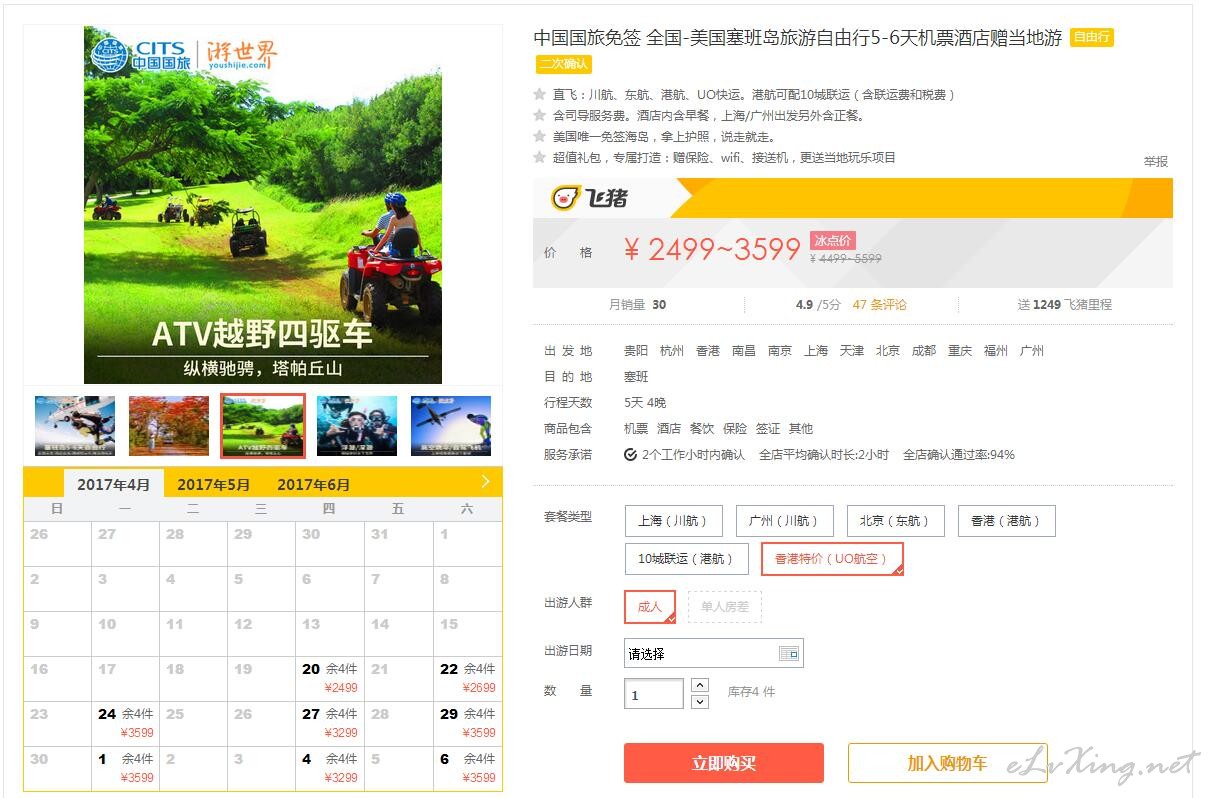Switch calendar to 2017年4月
This screenshot has width=1211, height=798.
pyautogui.click(x=114, y=485)
